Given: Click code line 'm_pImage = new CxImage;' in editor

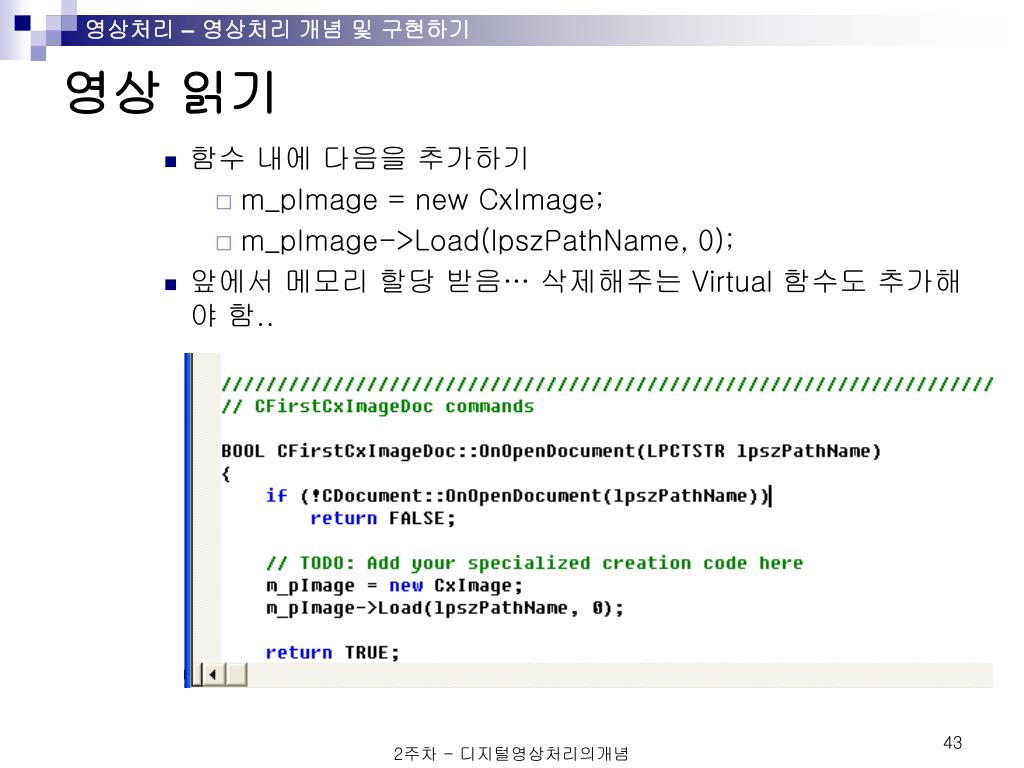Looking at the screenshot, I should tap(394, 586).
